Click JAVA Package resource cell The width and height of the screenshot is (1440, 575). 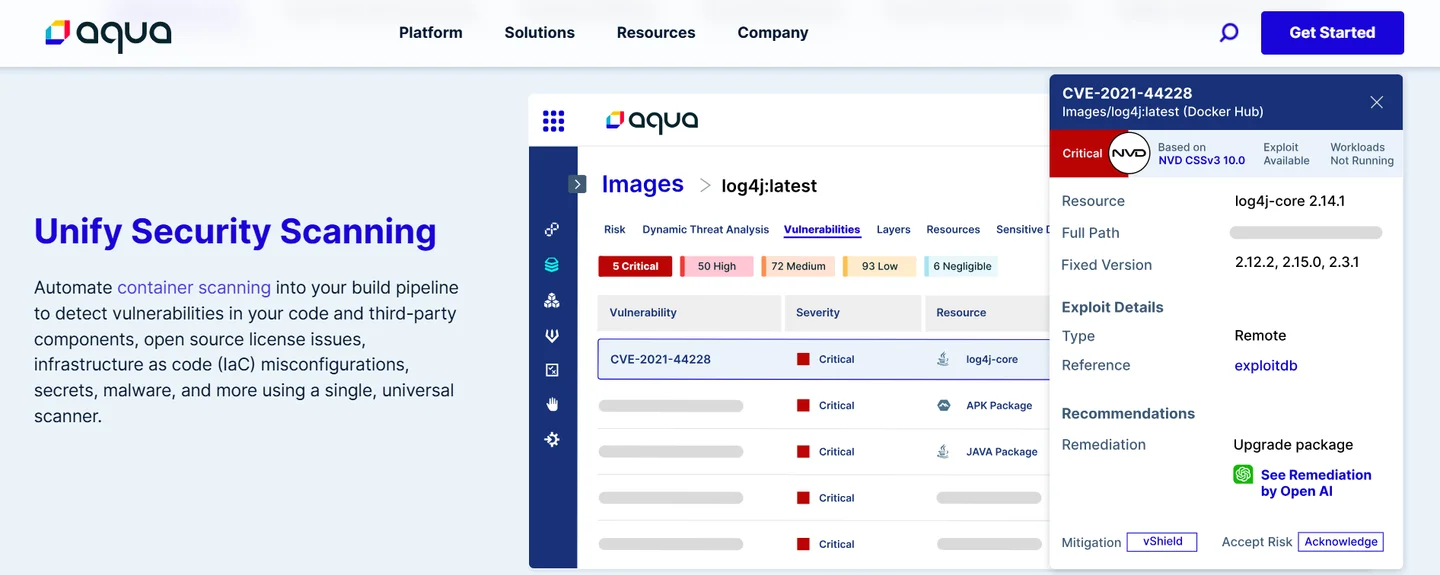(x=1002, y=451)
